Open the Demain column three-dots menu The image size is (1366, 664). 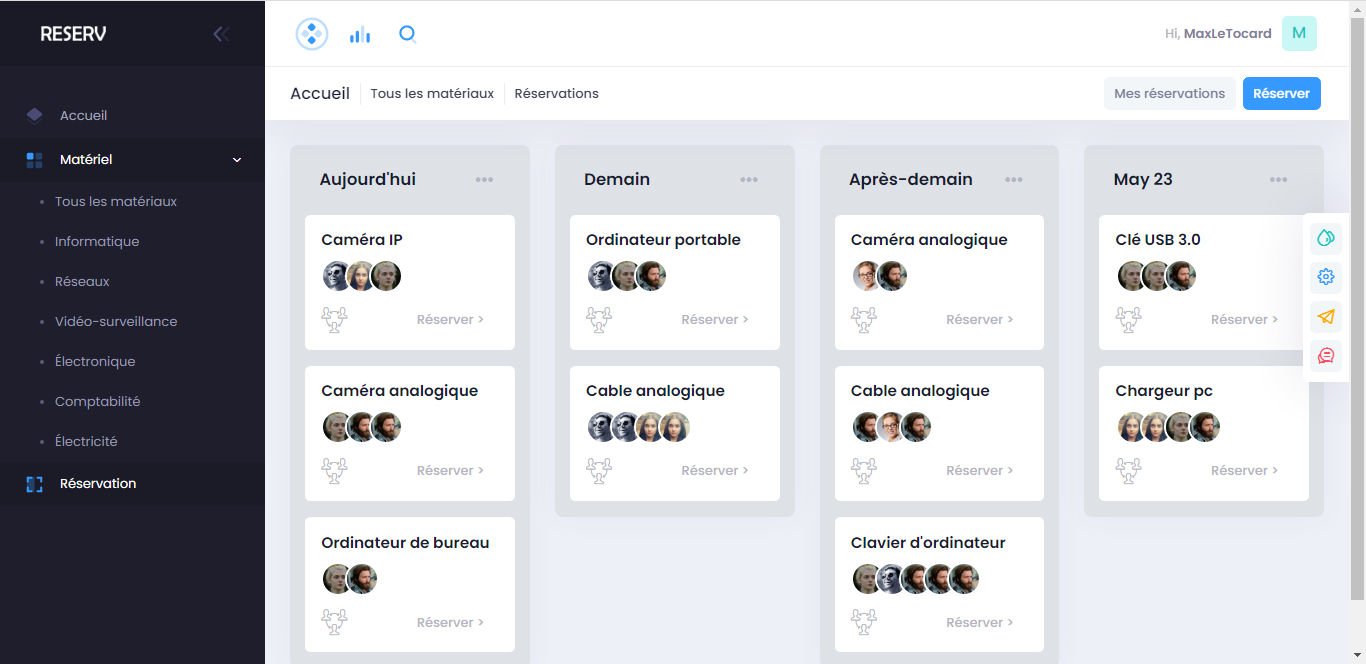(749, 180)
